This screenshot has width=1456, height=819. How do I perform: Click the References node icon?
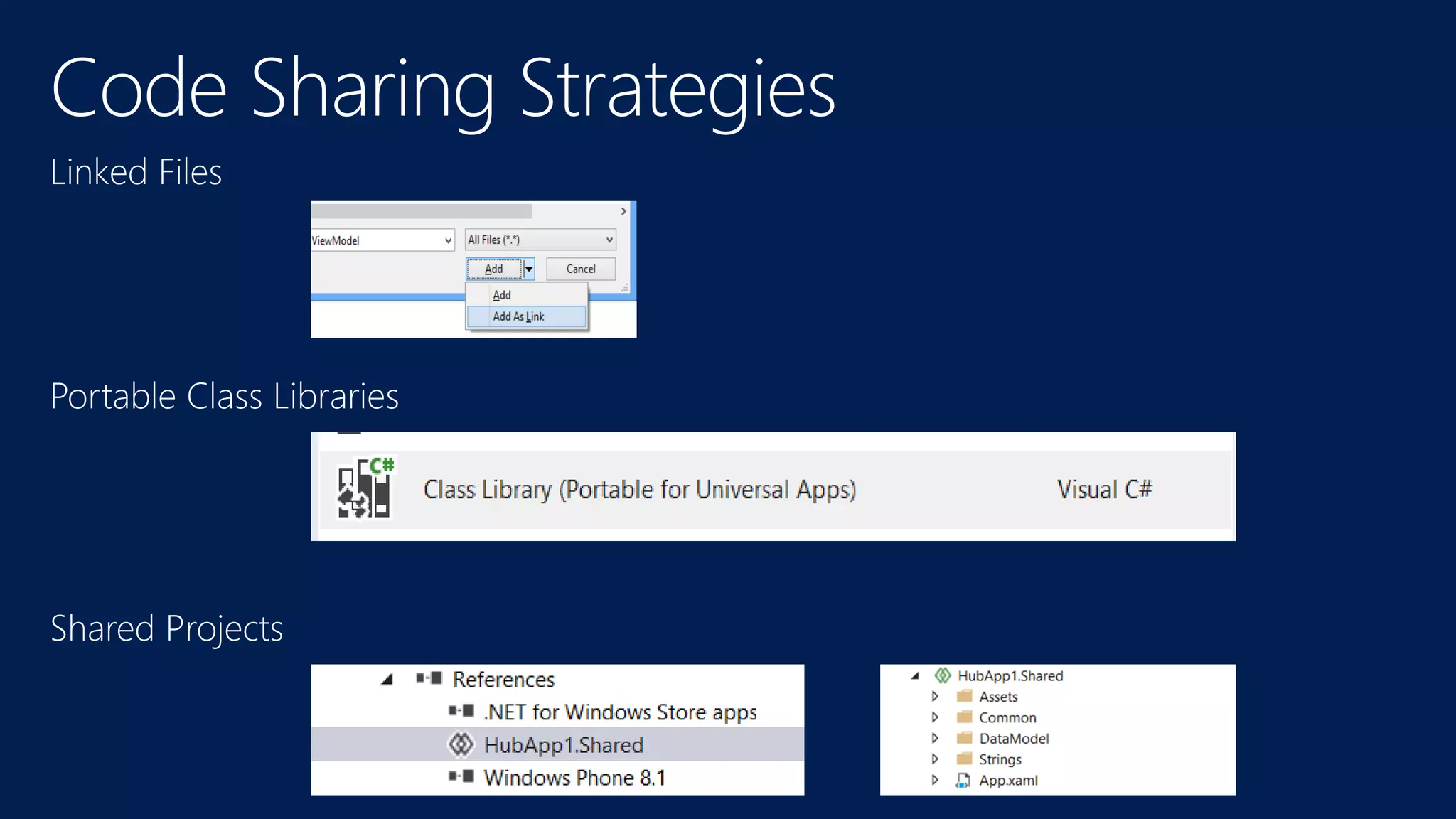click(x=429, y=678)
